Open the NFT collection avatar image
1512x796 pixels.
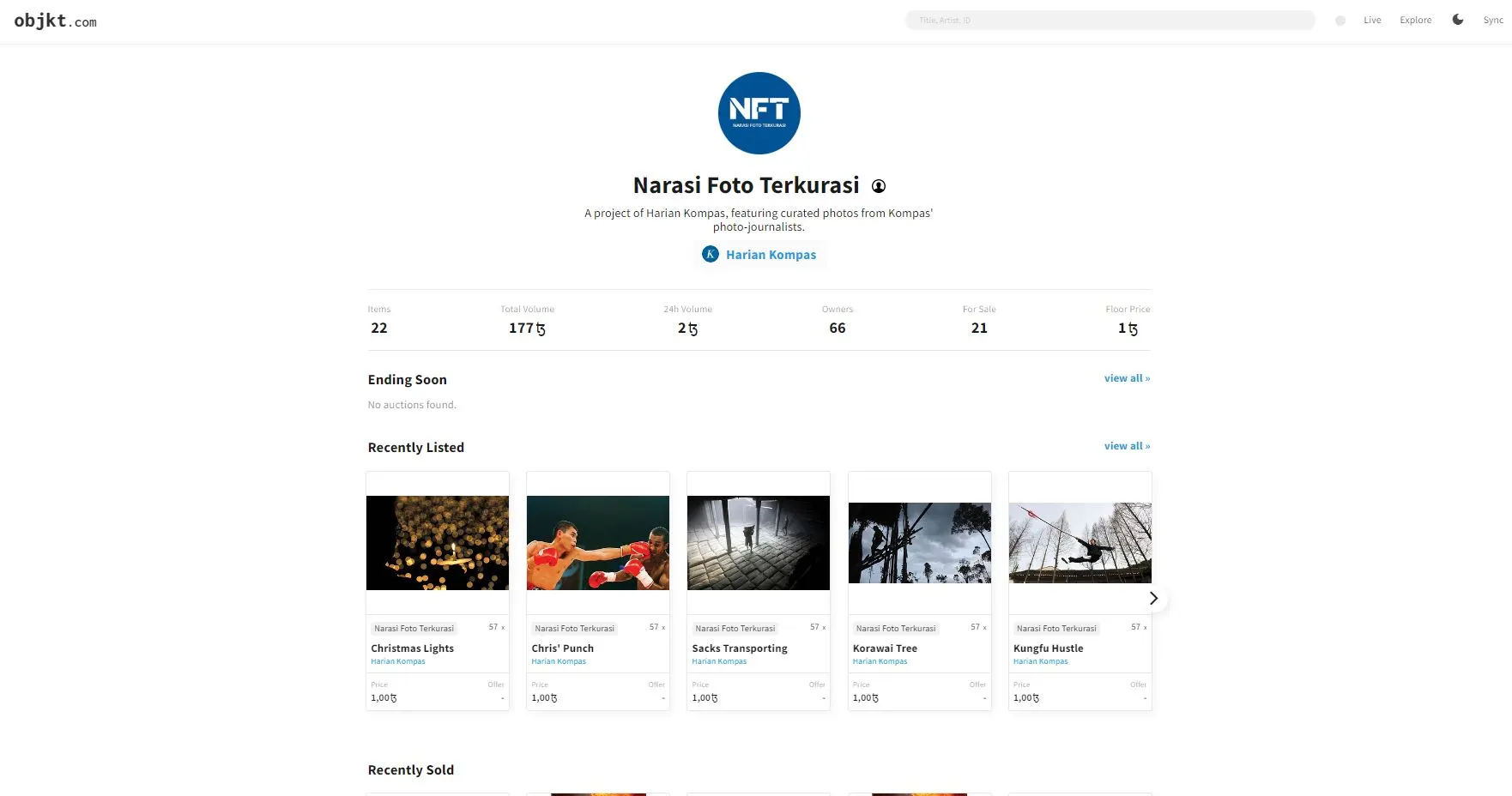coord(759,113)
